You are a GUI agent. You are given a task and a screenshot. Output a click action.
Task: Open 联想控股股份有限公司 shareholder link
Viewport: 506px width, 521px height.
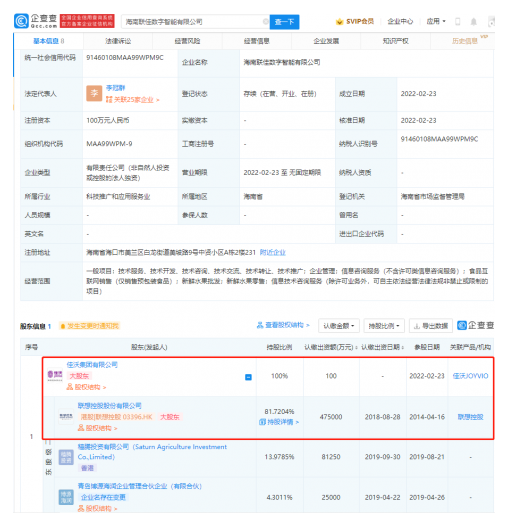[x=110, y=406]
